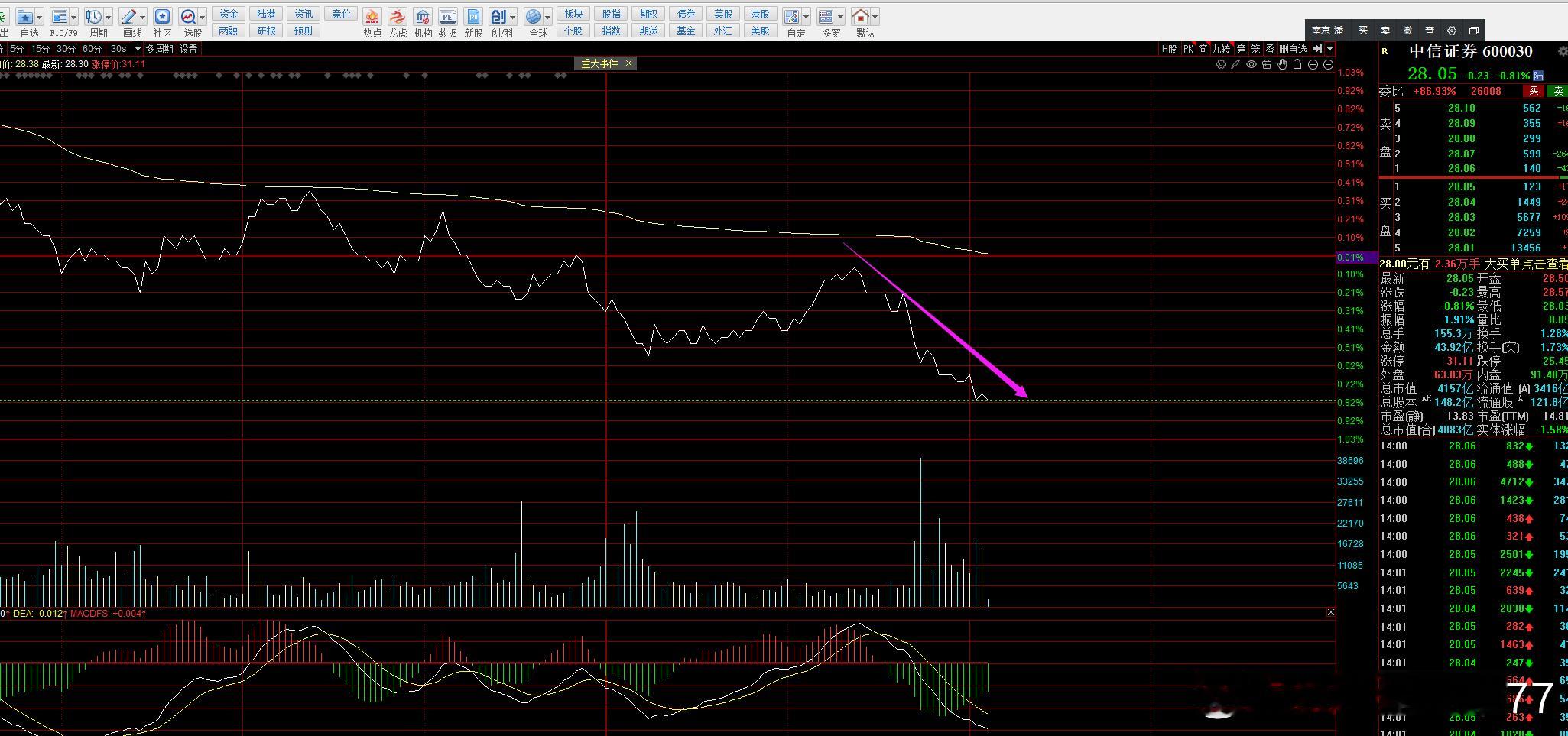Expand the 周期 dropdown arrow
Viewport: 1568px width, 736px height.
click(x=109, y=17)
